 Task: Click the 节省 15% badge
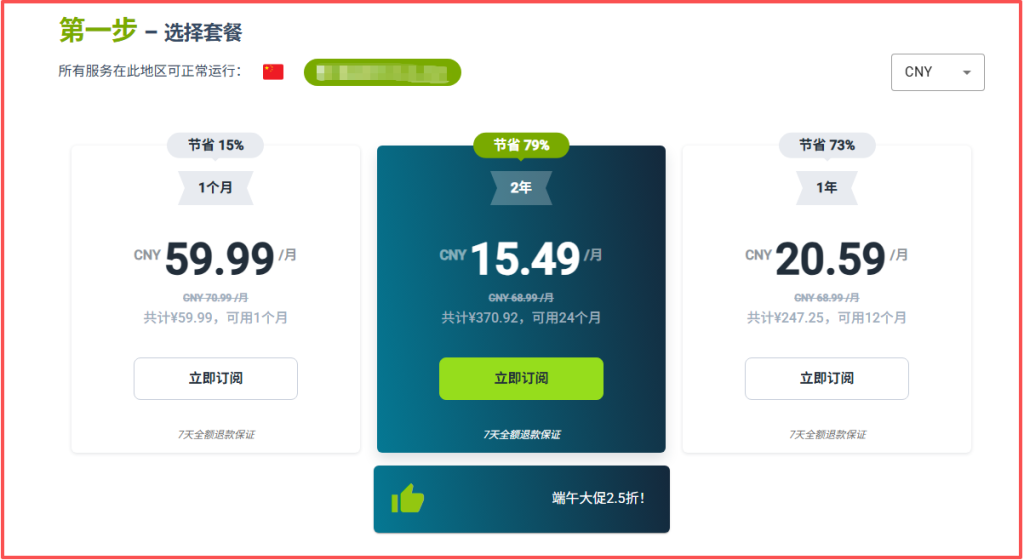216,146
